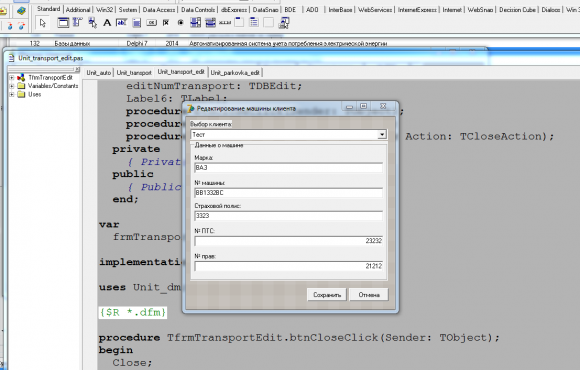Open the Выбор клиента combo box dropdown
The image size is (580, 370).
coord(382,135)
